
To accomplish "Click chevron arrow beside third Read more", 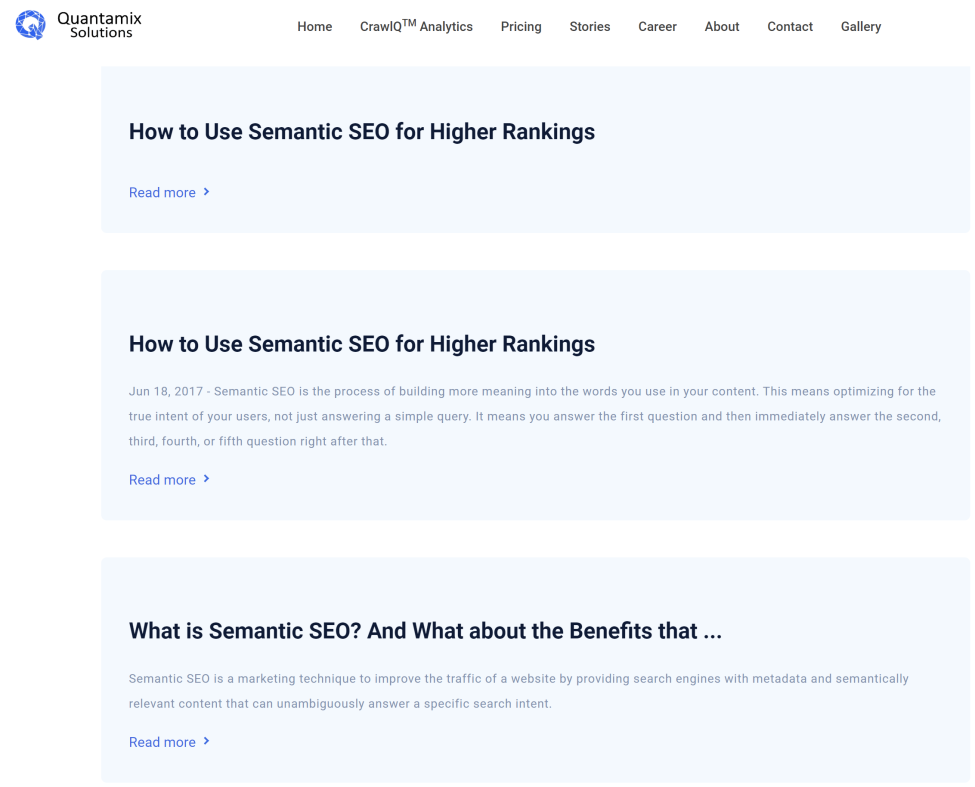I will (x=206, y=740).
